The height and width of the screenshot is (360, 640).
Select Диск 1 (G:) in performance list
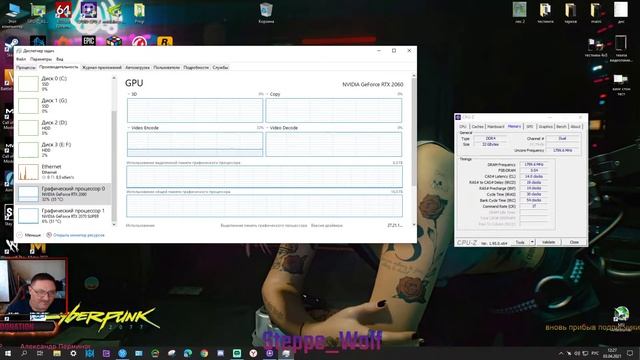tap(63, 106)
